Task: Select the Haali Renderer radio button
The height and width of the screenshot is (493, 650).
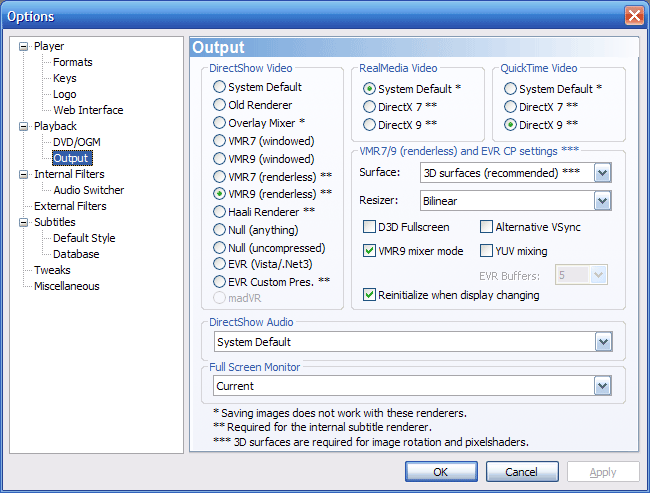Action: (219, 212)
